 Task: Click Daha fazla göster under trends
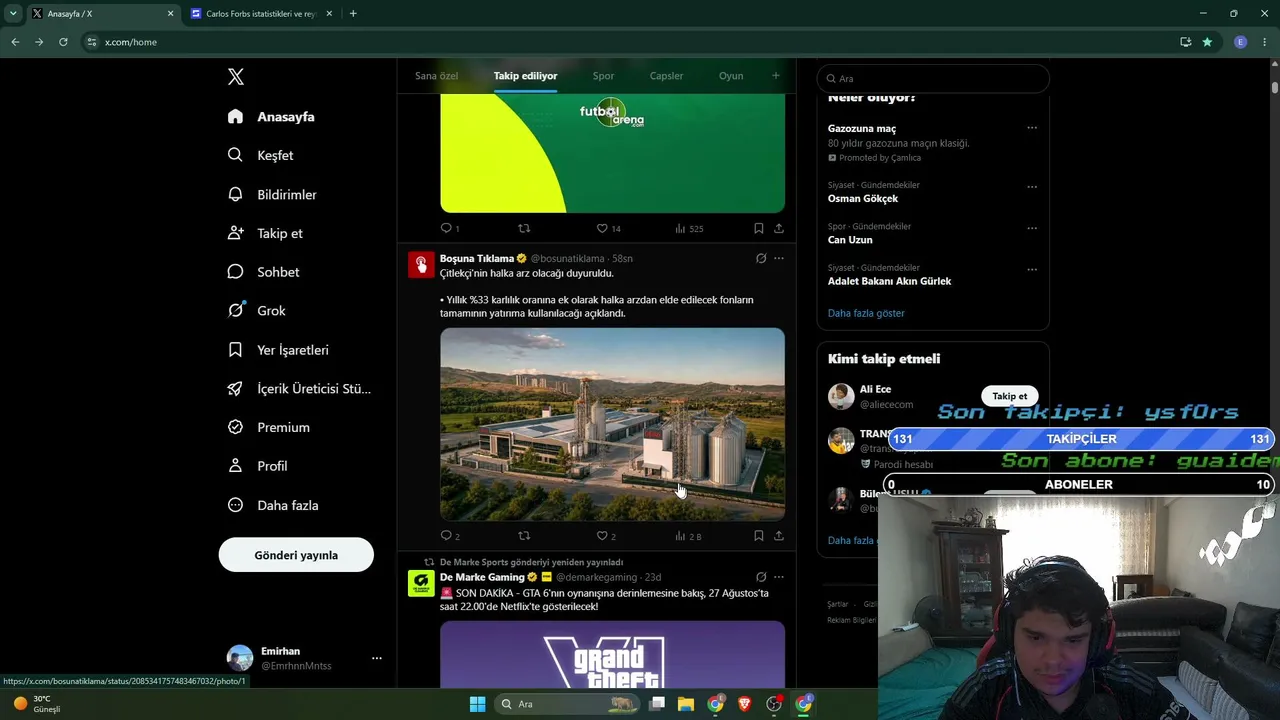[x=866, y=313]
